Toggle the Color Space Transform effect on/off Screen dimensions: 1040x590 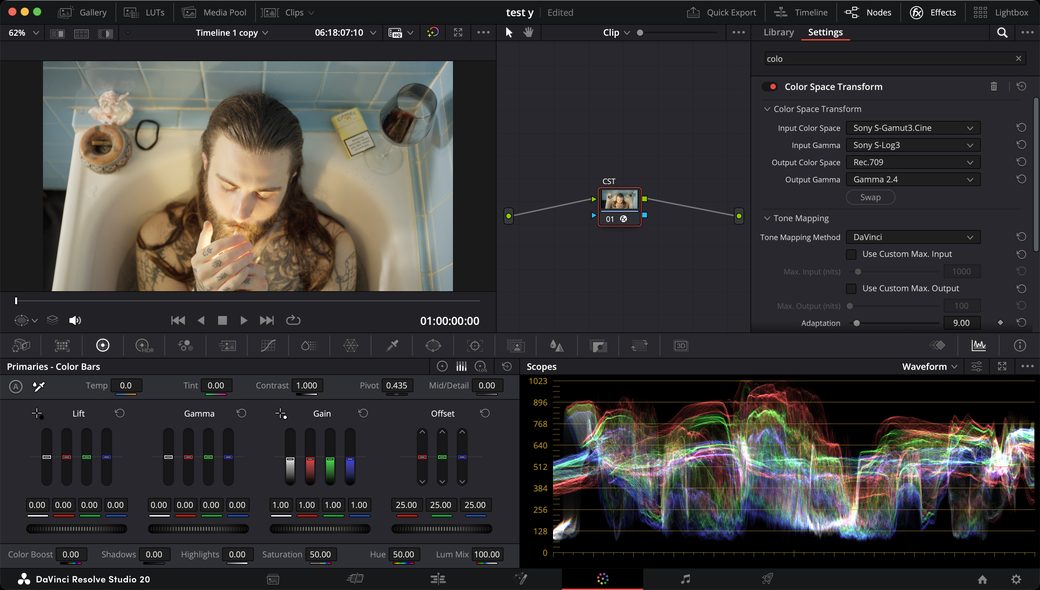coord(770,87)
